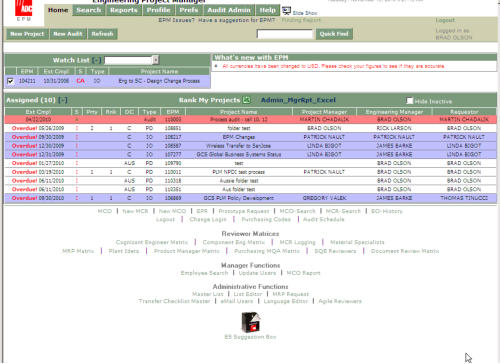Viewport: 500px width, 364px height.
Task: Sort by the Project Name column header
Action: tap(239, 112)
